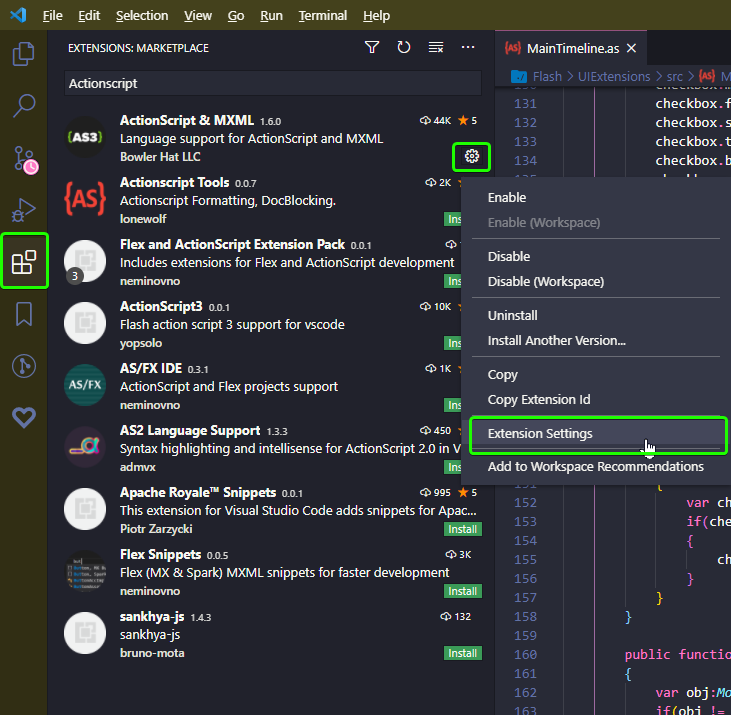This screenshot has height=715, width=731.
Task: Click the extensions search field
Action: (x=273, y=83)
